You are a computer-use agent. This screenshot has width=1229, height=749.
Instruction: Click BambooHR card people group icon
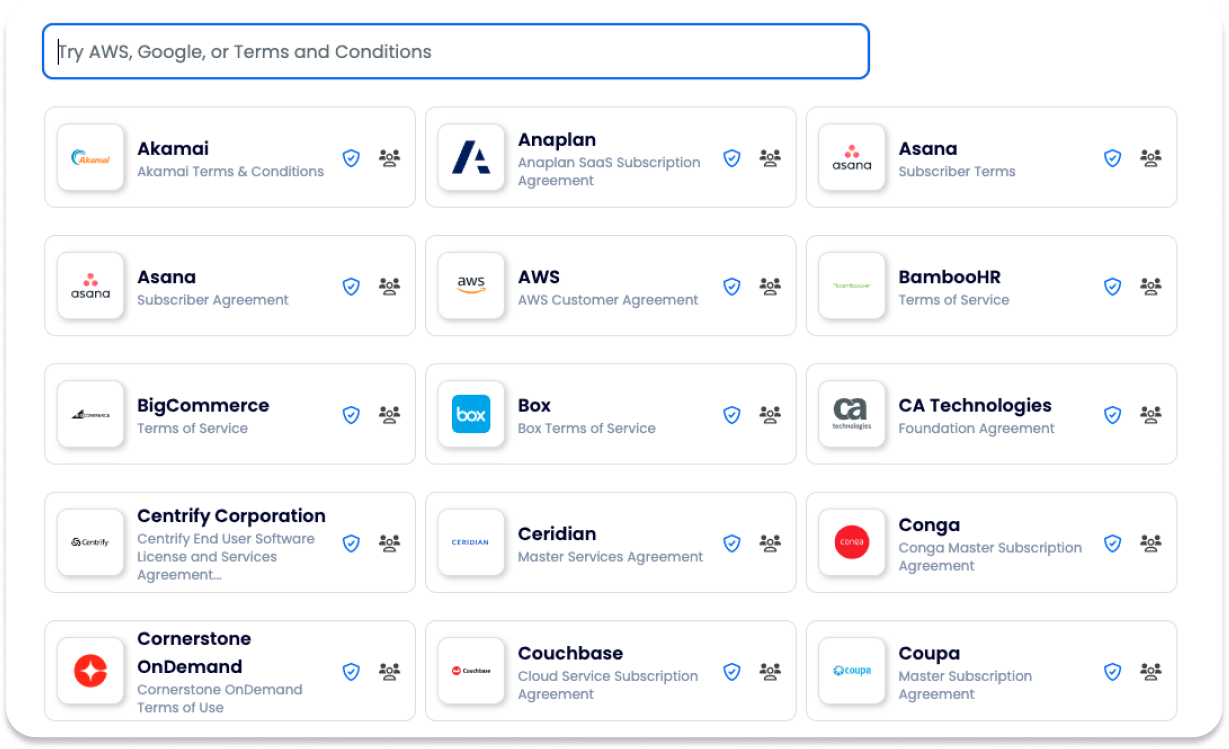click(1151, 286)
